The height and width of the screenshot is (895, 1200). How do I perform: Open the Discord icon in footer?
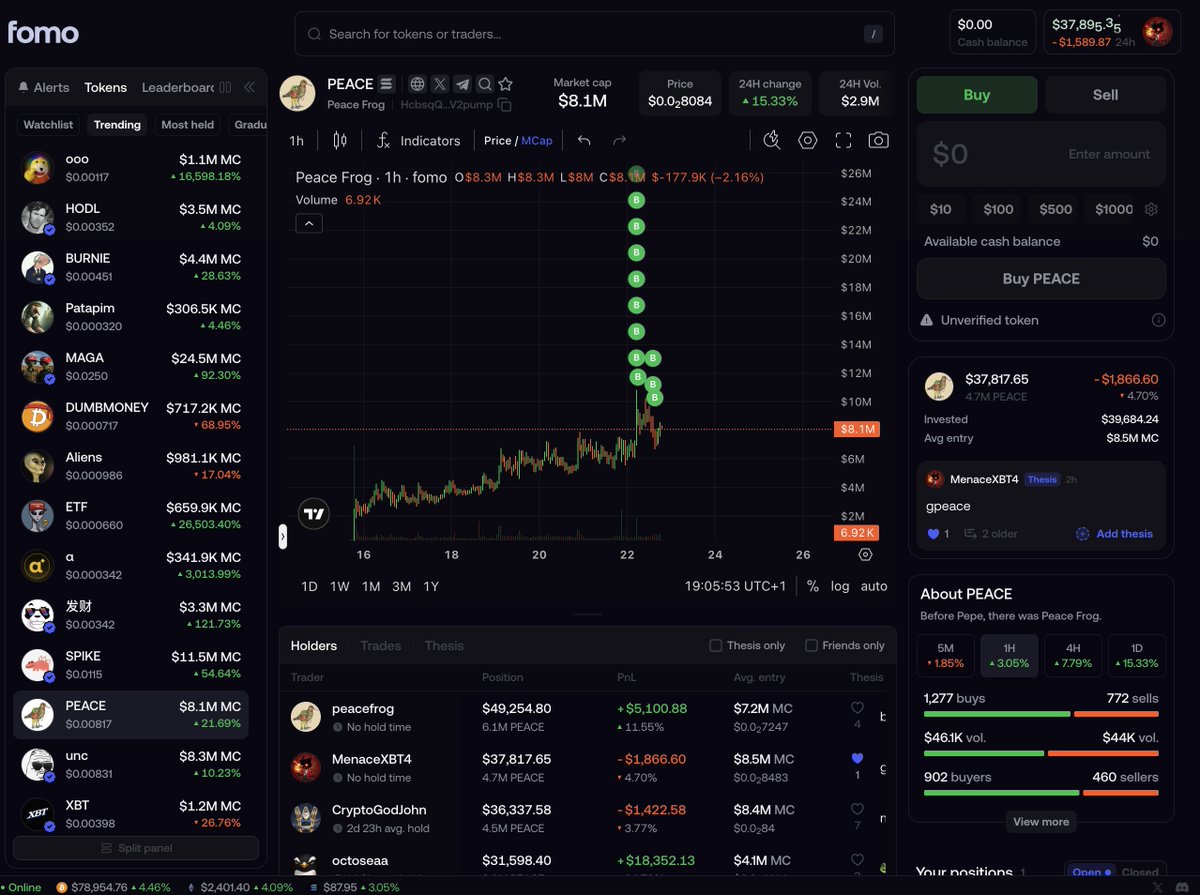click(x=1184, y=887)
